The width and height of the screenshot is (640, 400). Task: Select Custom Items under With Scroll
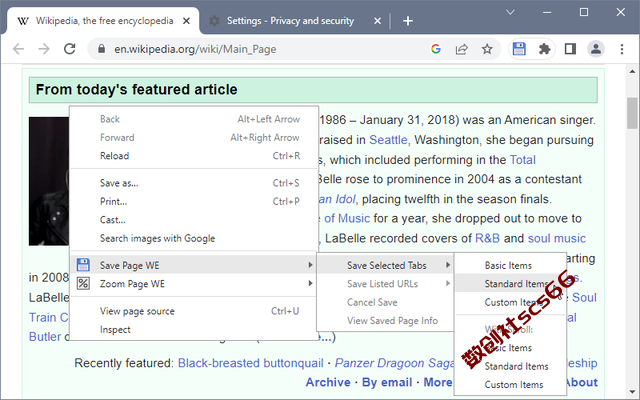click(x=510, y=384)
